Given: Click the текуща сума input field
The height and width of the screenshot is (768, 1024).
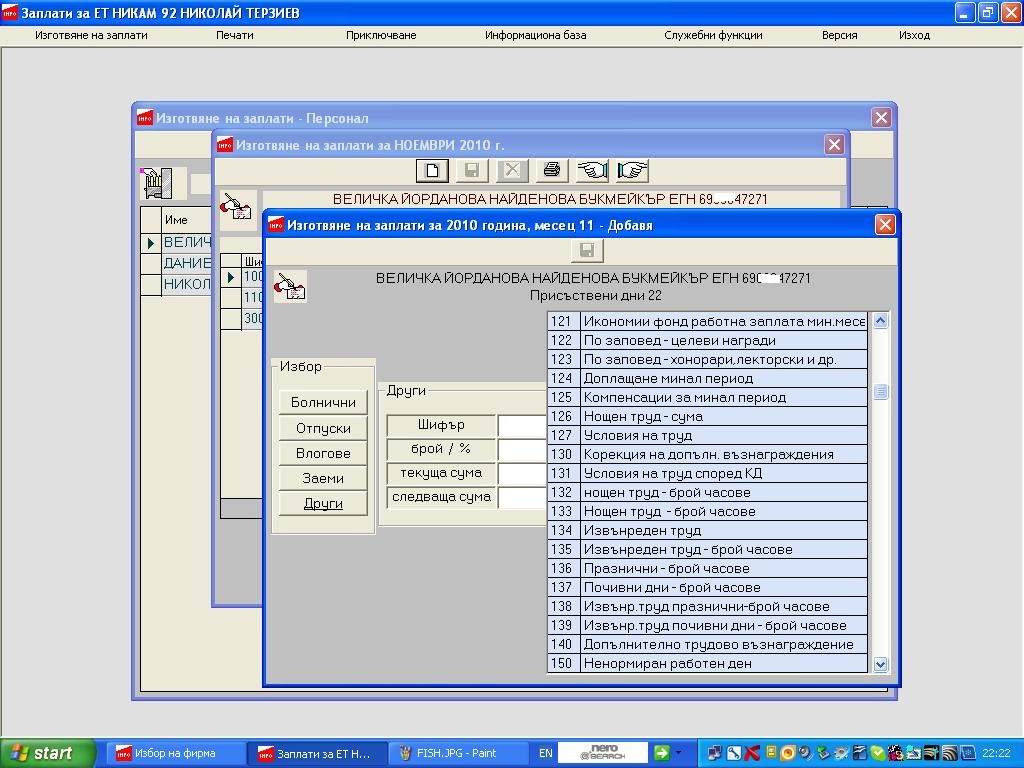Looking at the screenshot, I should coord(522,473).
